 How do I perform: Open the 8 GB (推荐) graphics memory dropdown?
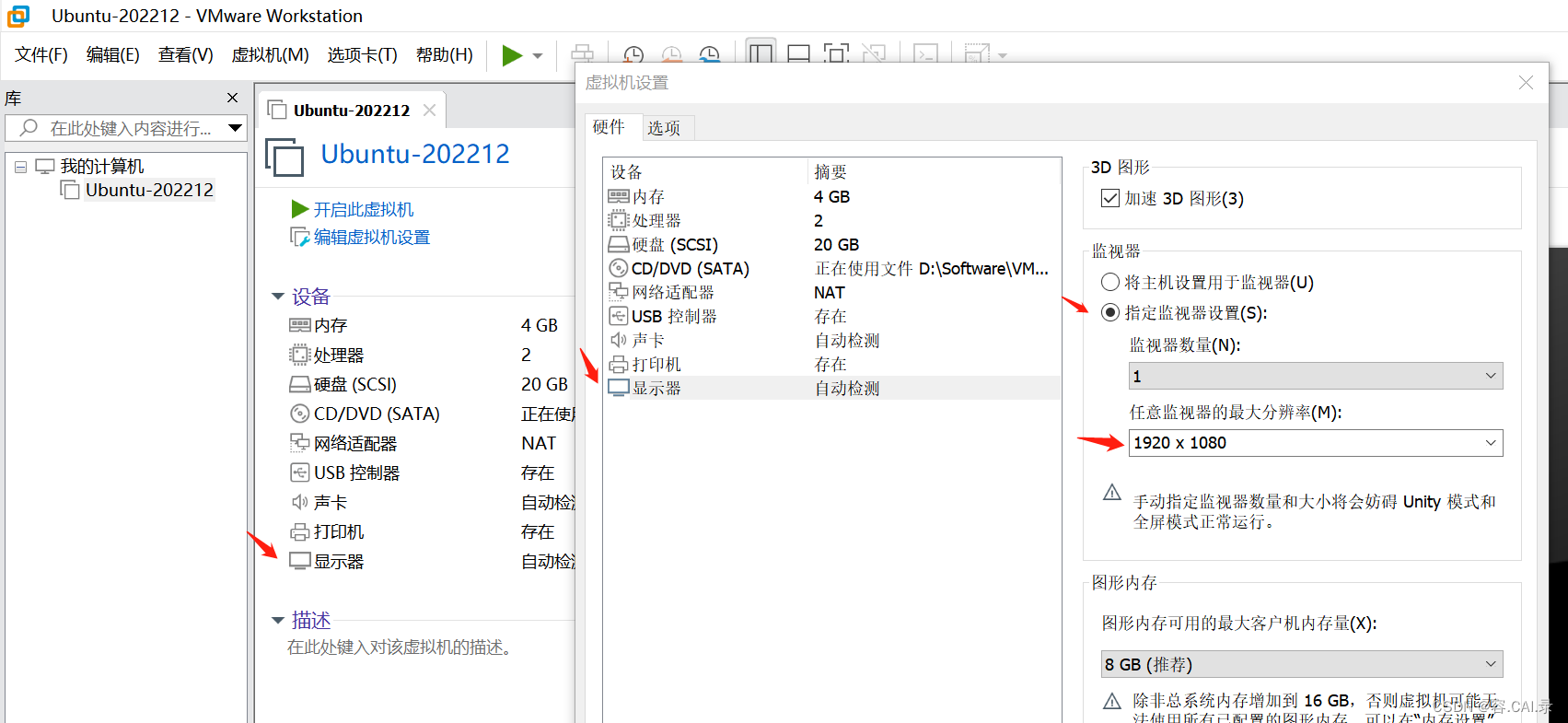coord(1302,664)
